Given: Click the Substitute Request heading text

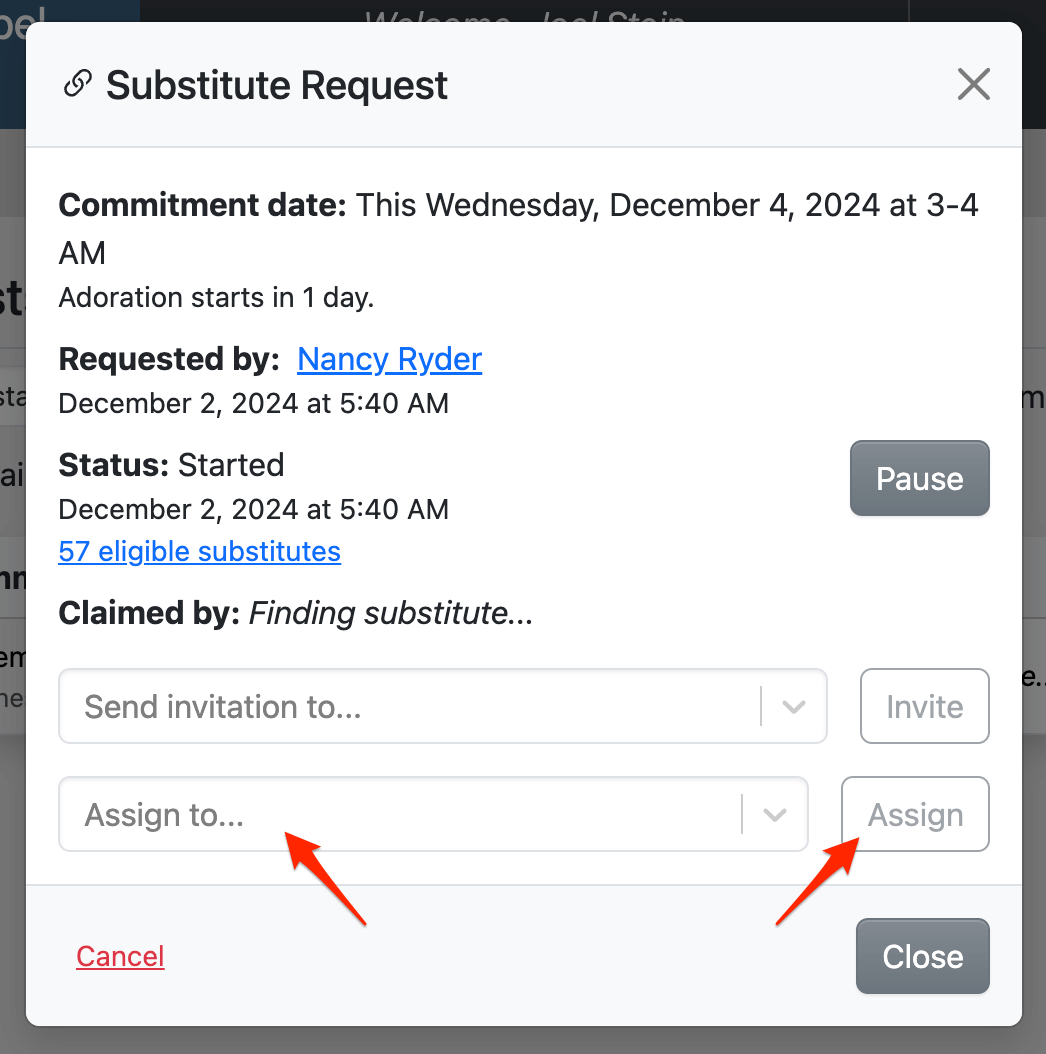Looking at the screenshot, I should pos(277,86).
